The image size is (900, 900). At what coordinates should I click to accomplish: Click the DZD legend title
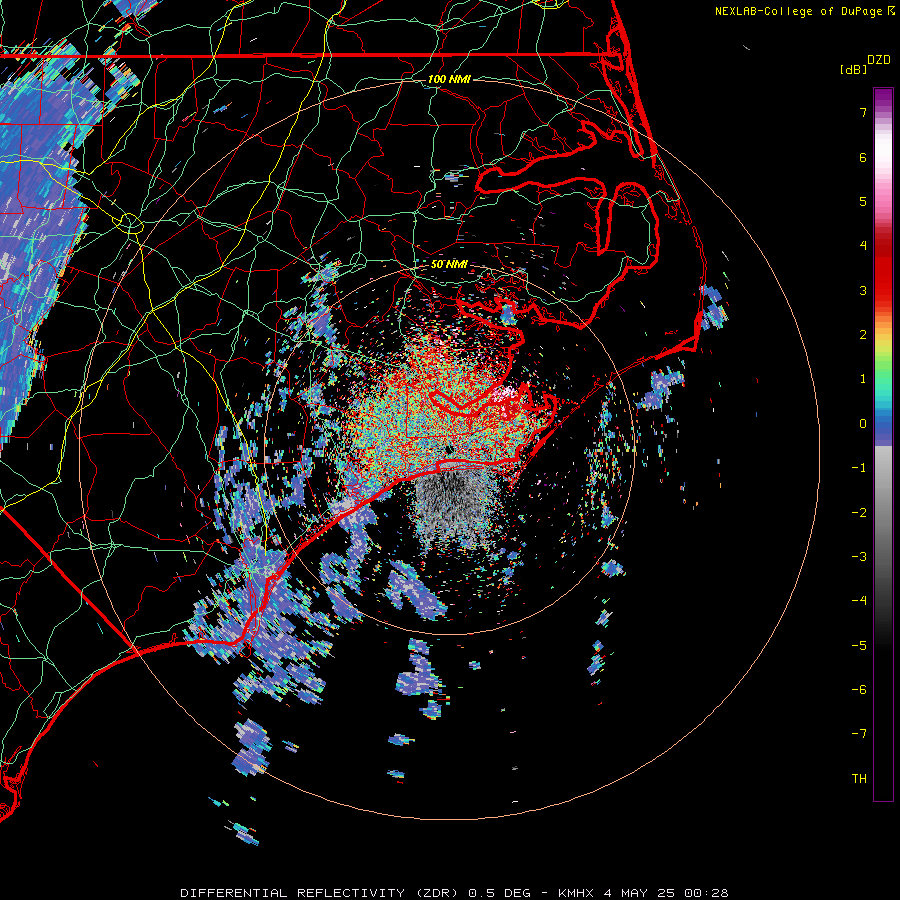[x=879, y=60]
